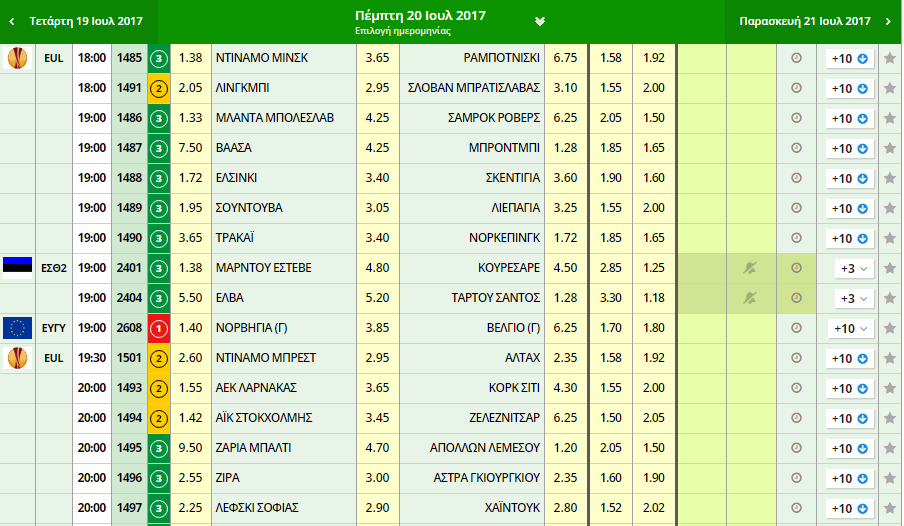The height and width of the screenshot is (526, 904).
Task: Click the red 1 badge for ΝΟΡΒΗΓΙΑ (Γ)
Action: pos(158,328)
